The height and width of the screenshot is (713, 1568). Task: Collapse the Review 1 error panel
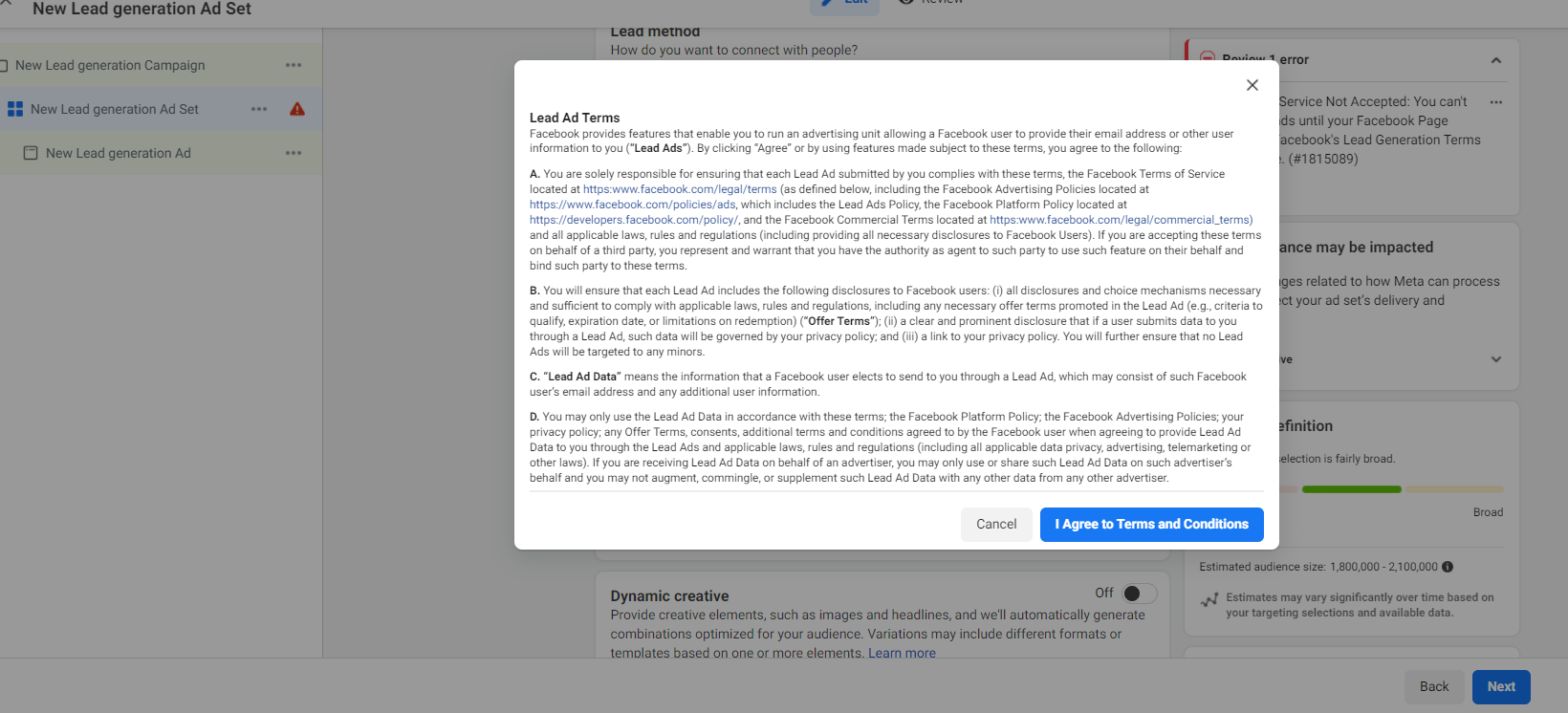[x=1496, y=60]
